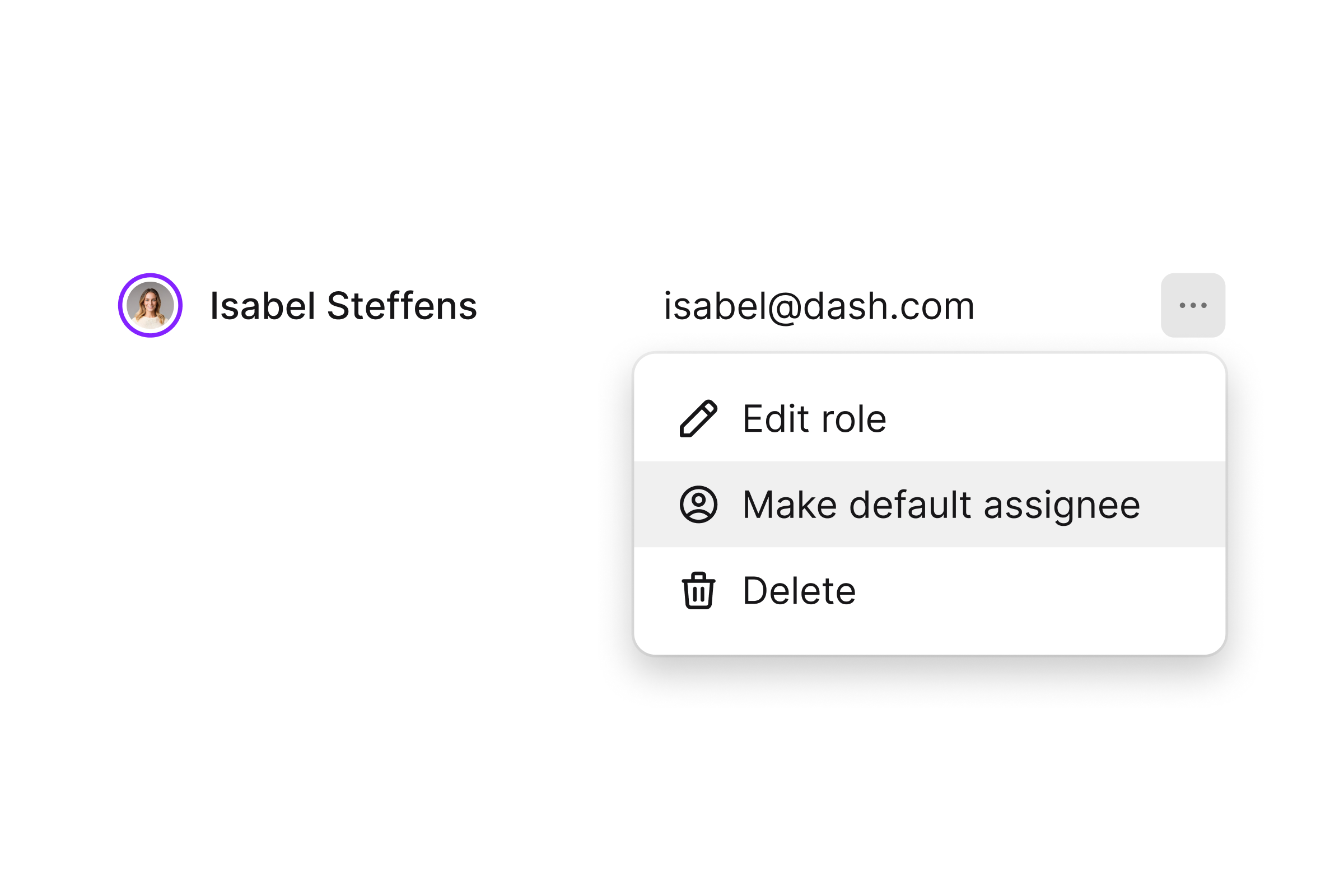Click the trash can icon
Screen dimensions: 1344x896
tap(698, 591)
